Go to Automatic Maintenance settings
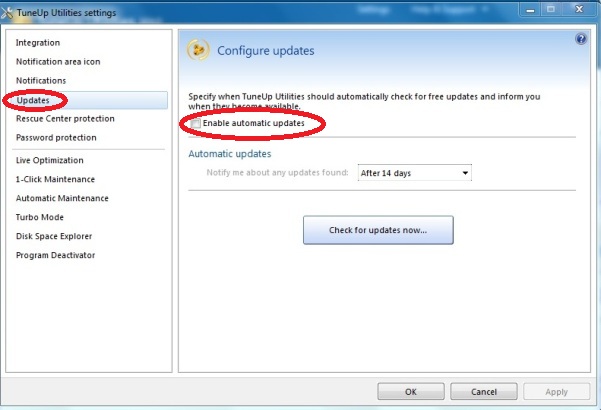Image resolution: width=601 pixels, height=410 pixels. tap(62, 198)
